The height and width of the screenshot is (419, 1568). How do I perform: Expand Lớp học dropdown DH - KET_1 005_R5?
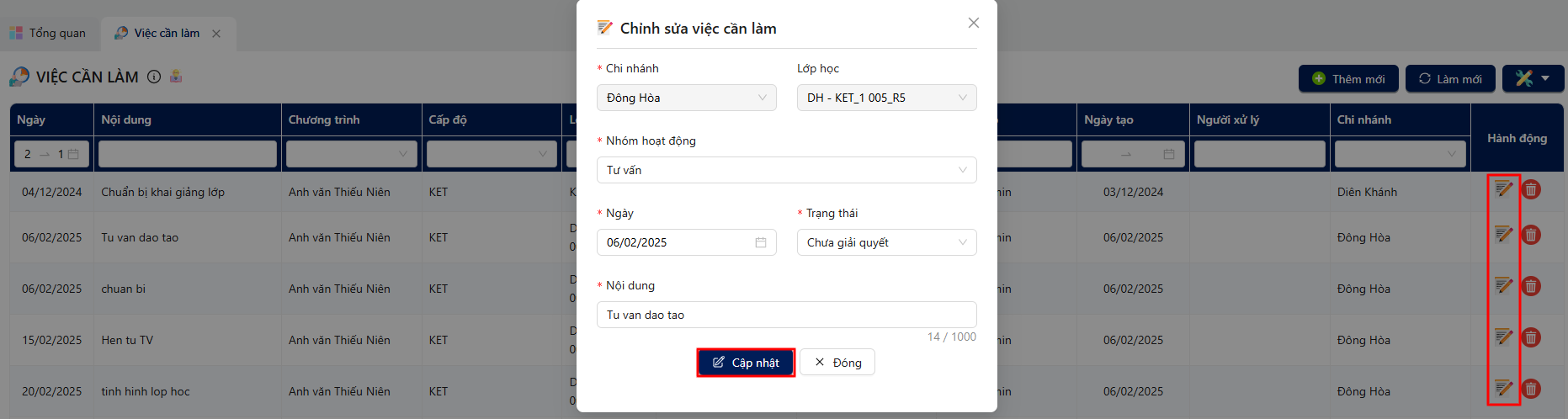[887, 98]
